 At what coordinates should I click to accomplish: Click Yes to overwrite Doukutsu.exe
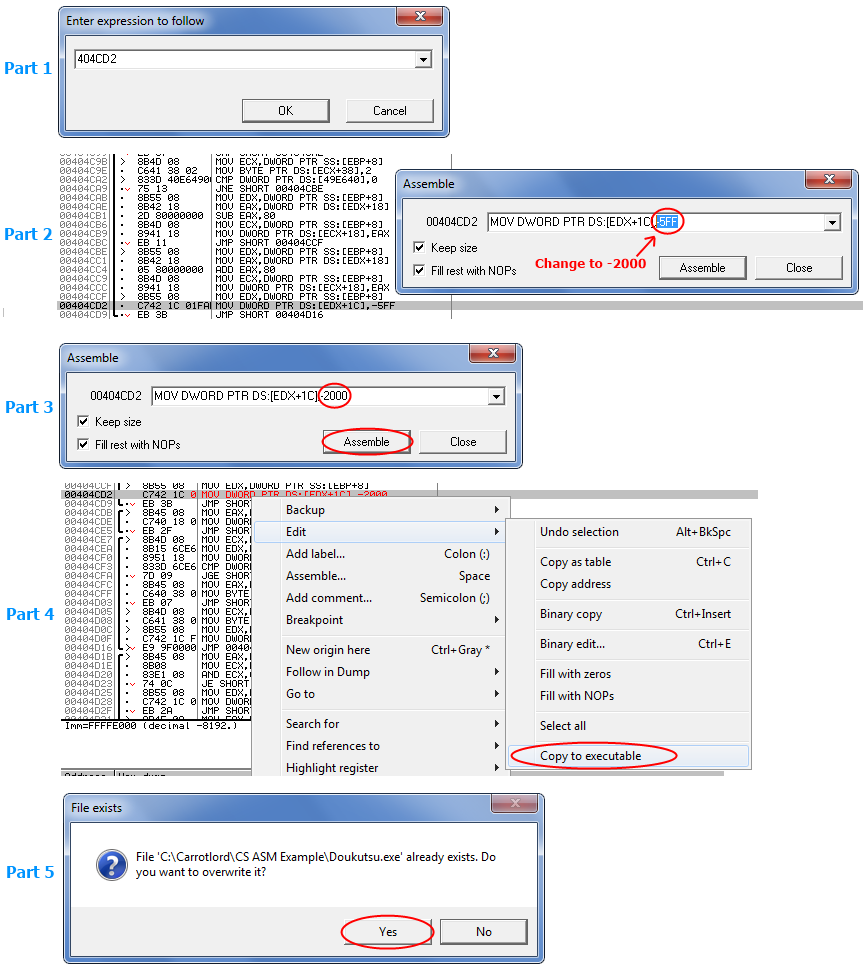pos(388,931)
